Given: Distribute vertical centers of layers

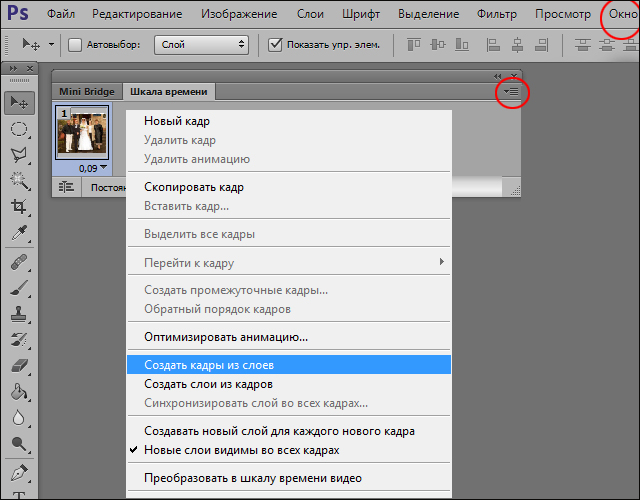Looking at the screenshot, I should (607, 44).
